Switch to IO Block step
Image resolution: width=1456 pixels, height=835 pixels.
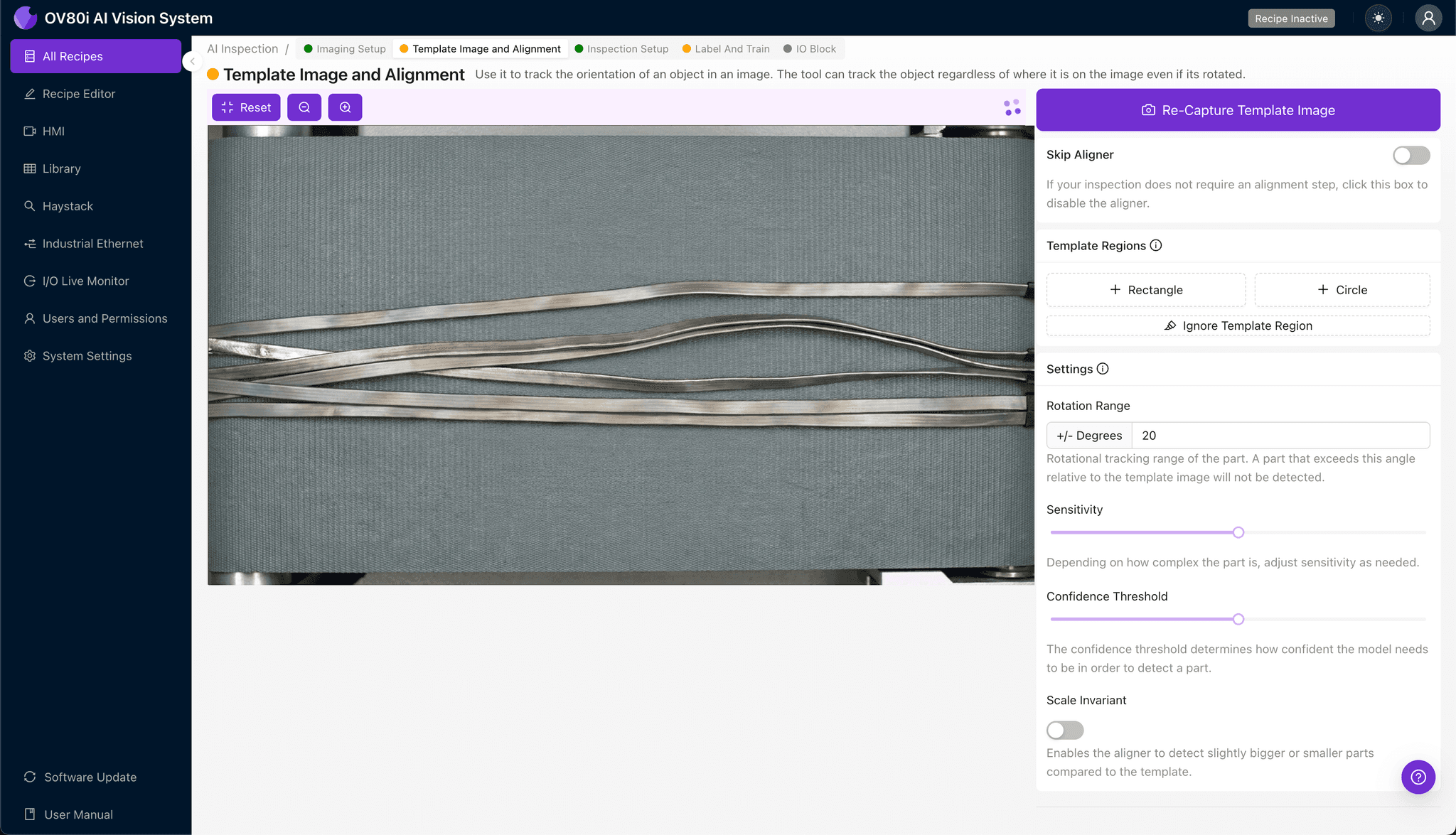pos(810,49)
